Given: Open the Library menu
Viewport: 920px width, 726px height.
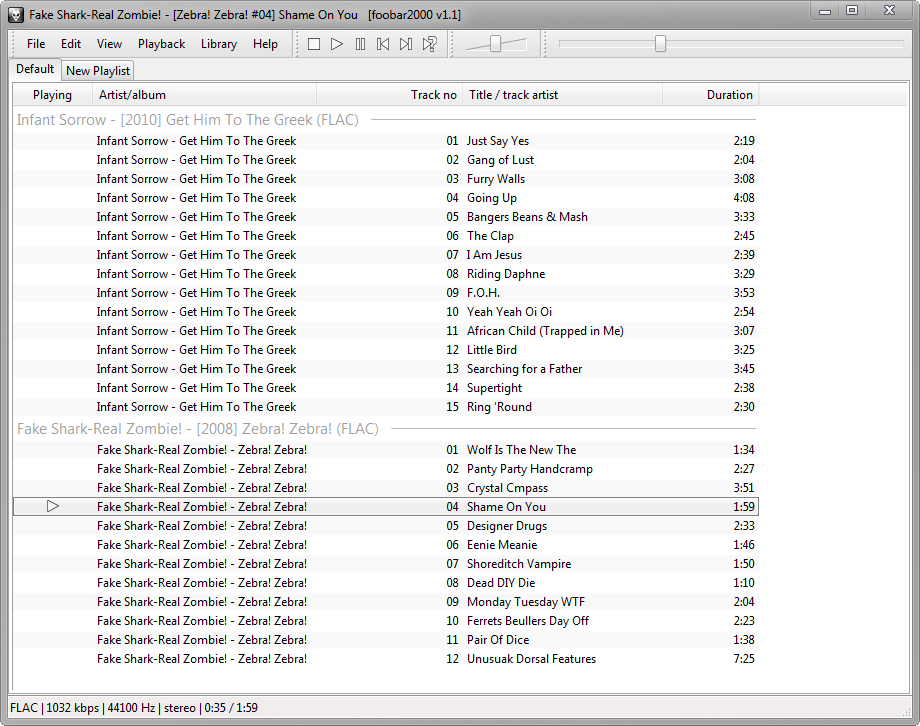Looking at the screenshot, I should (x=218, y=44).
